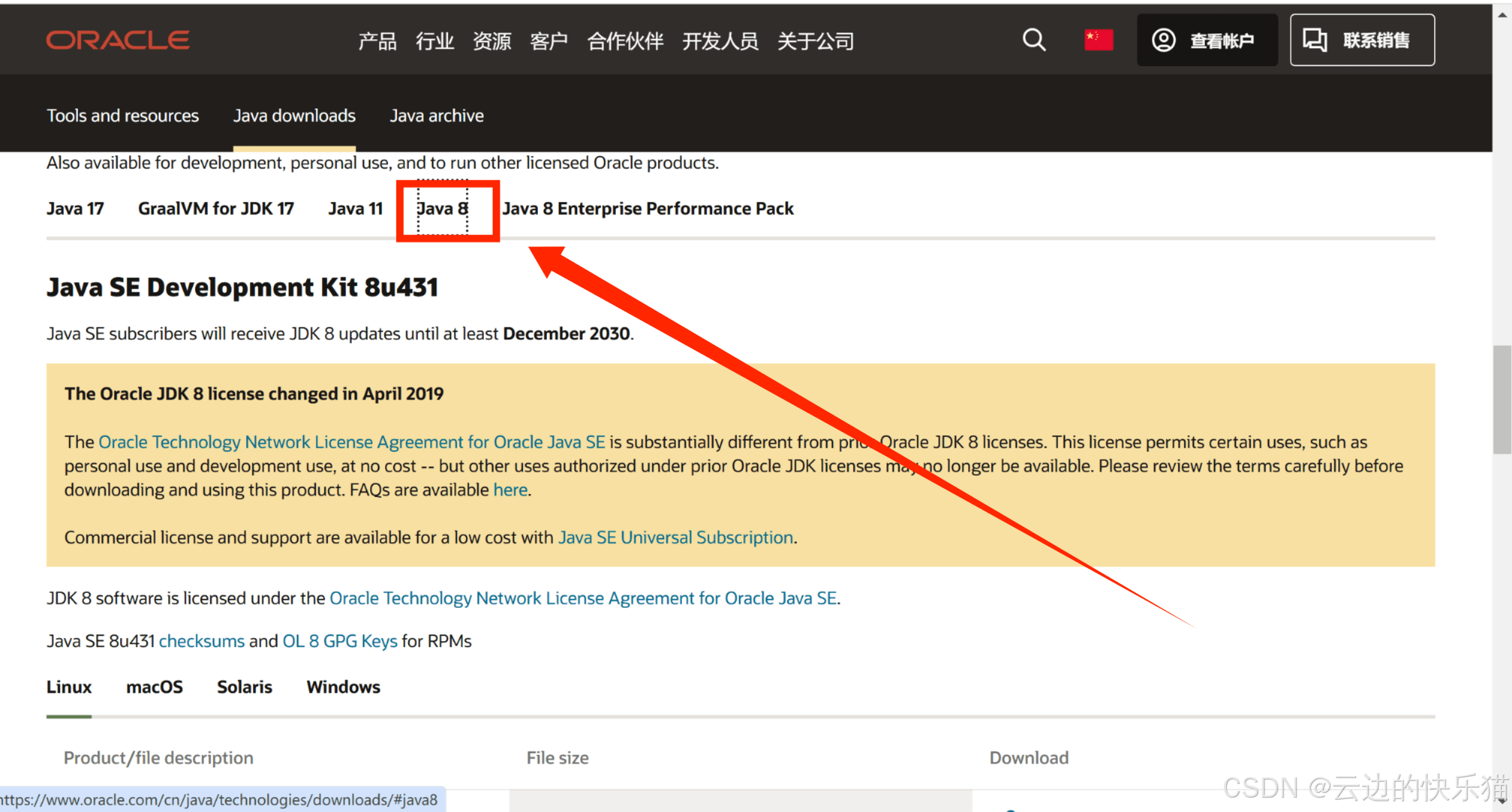Click the Product/file description column header
Viewport: 1512px width, 812px height.
[x=158, y=758]
